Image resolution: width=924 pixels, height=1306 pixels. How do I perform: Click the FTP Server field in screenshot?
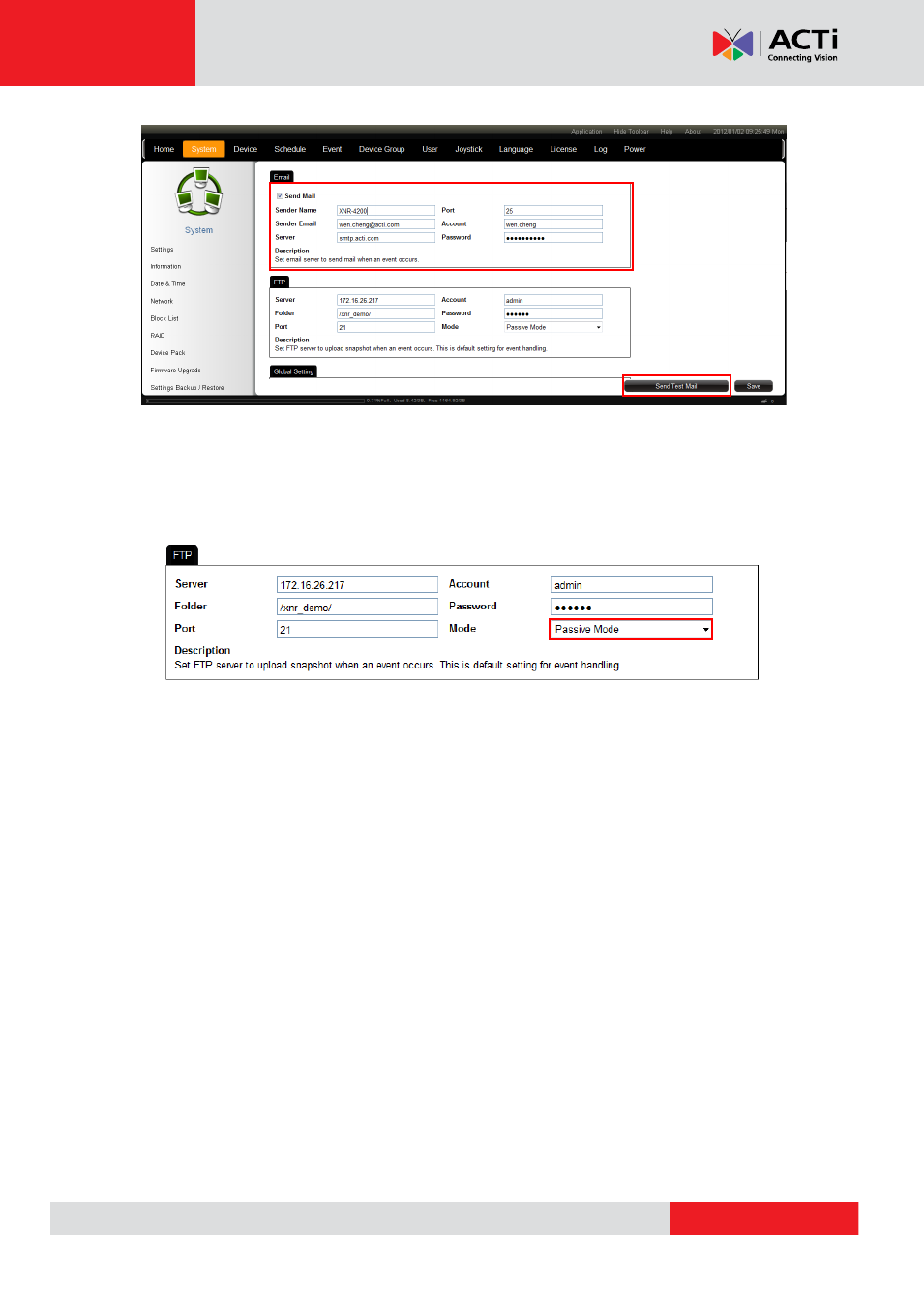tap(386, 300)
